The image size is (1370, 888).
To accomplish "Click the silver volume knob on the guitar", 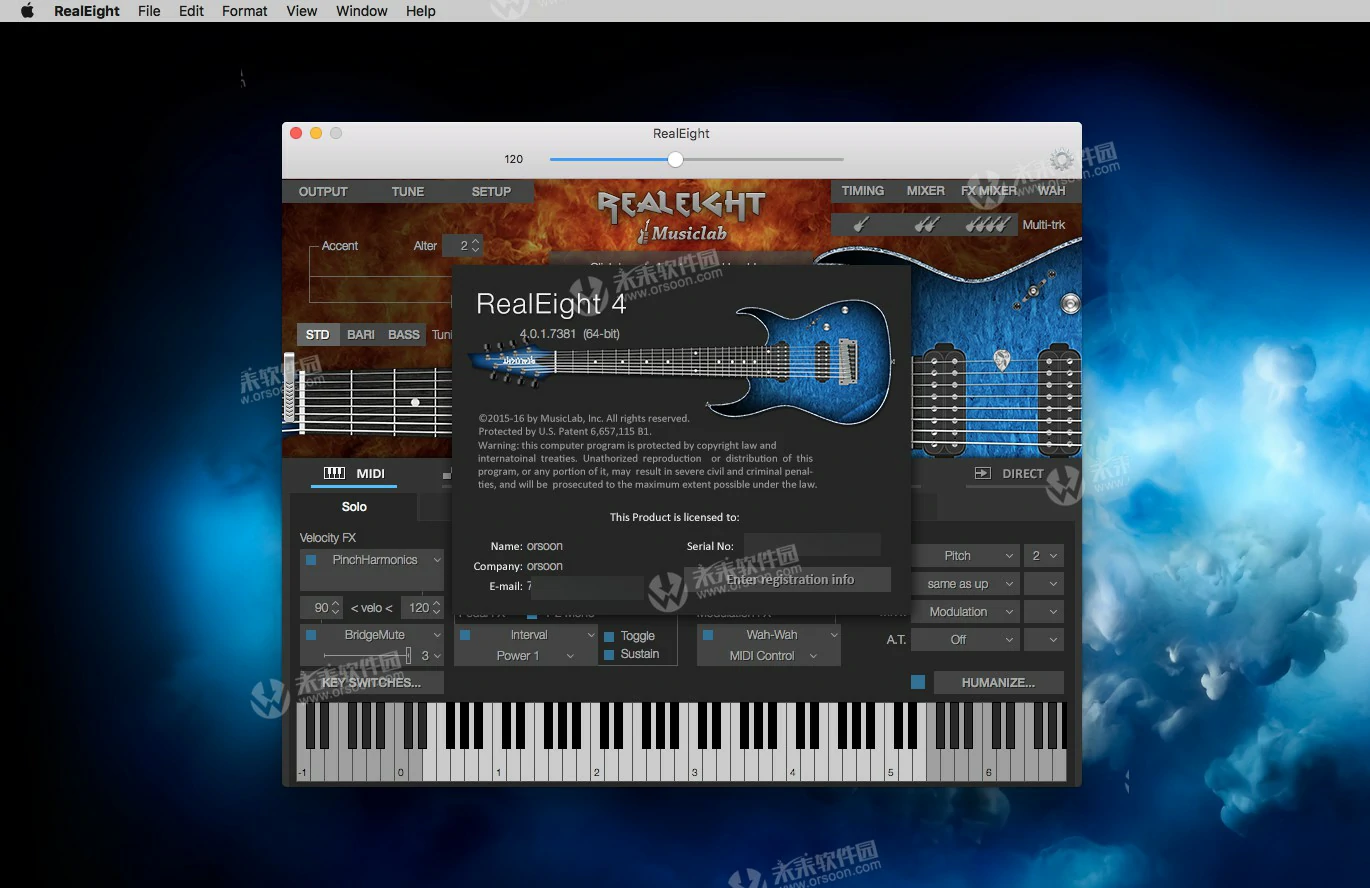I will pos(1070,303).
